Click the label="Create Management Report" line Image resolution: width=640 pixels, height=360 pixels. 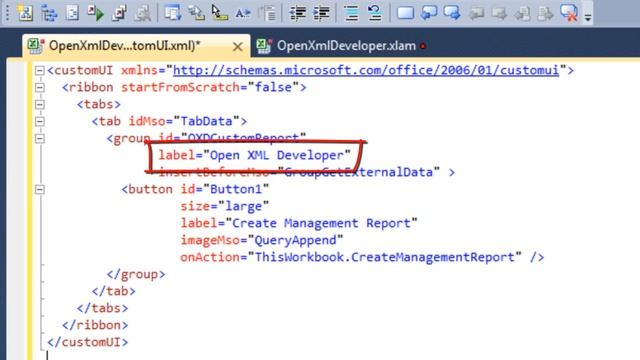click(299, 223)
